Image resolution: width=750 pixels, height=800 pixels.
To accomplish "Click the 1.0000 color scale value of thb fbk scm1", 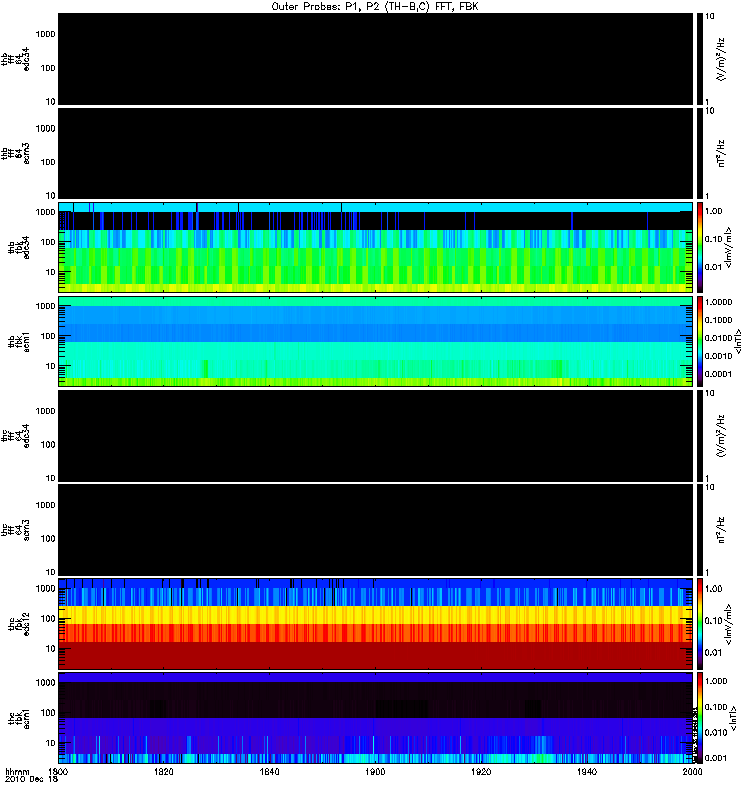I will (x=718, y=303).
